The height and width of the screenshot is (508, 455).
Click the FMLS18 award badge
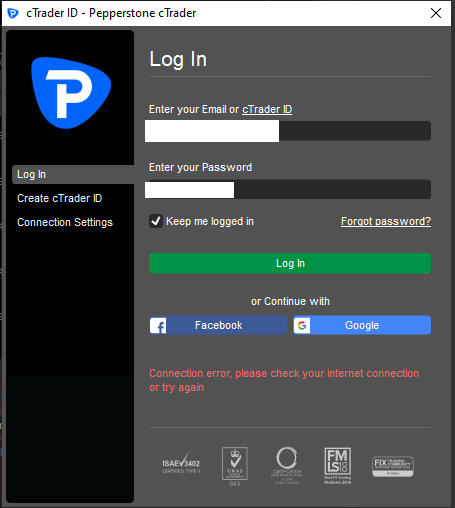pyautogui.click(x=338, y=465)
